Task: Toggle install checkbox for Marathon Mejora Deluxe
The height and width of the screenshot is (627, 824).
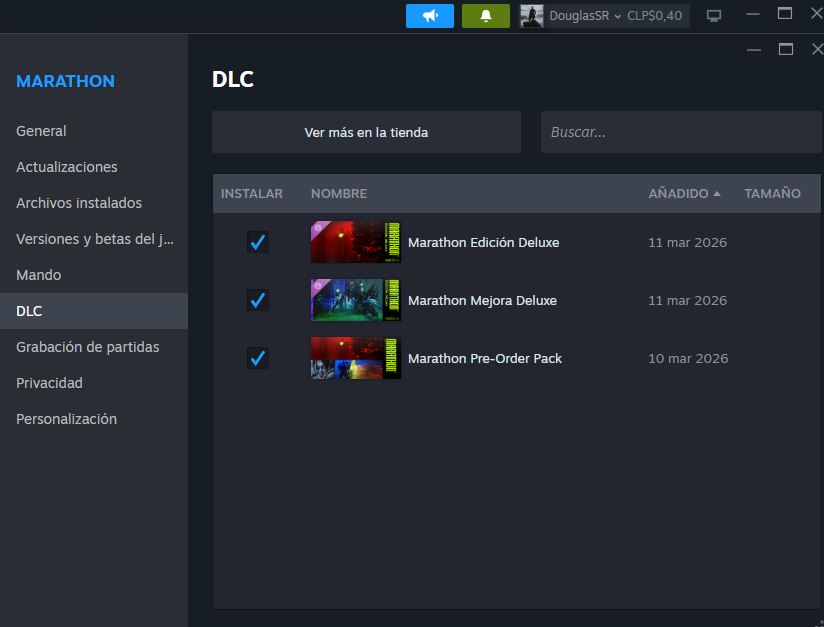Action: tap(258, 300)
